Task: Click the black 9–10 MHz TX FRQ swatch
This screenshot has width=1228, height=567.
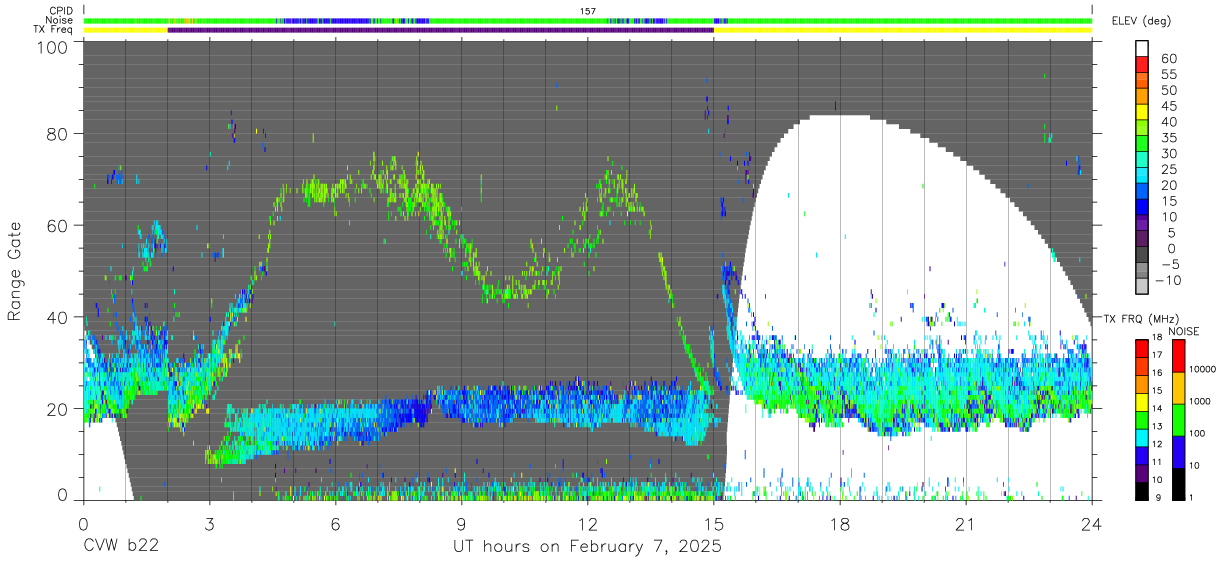Action: tap(1142, 490)
